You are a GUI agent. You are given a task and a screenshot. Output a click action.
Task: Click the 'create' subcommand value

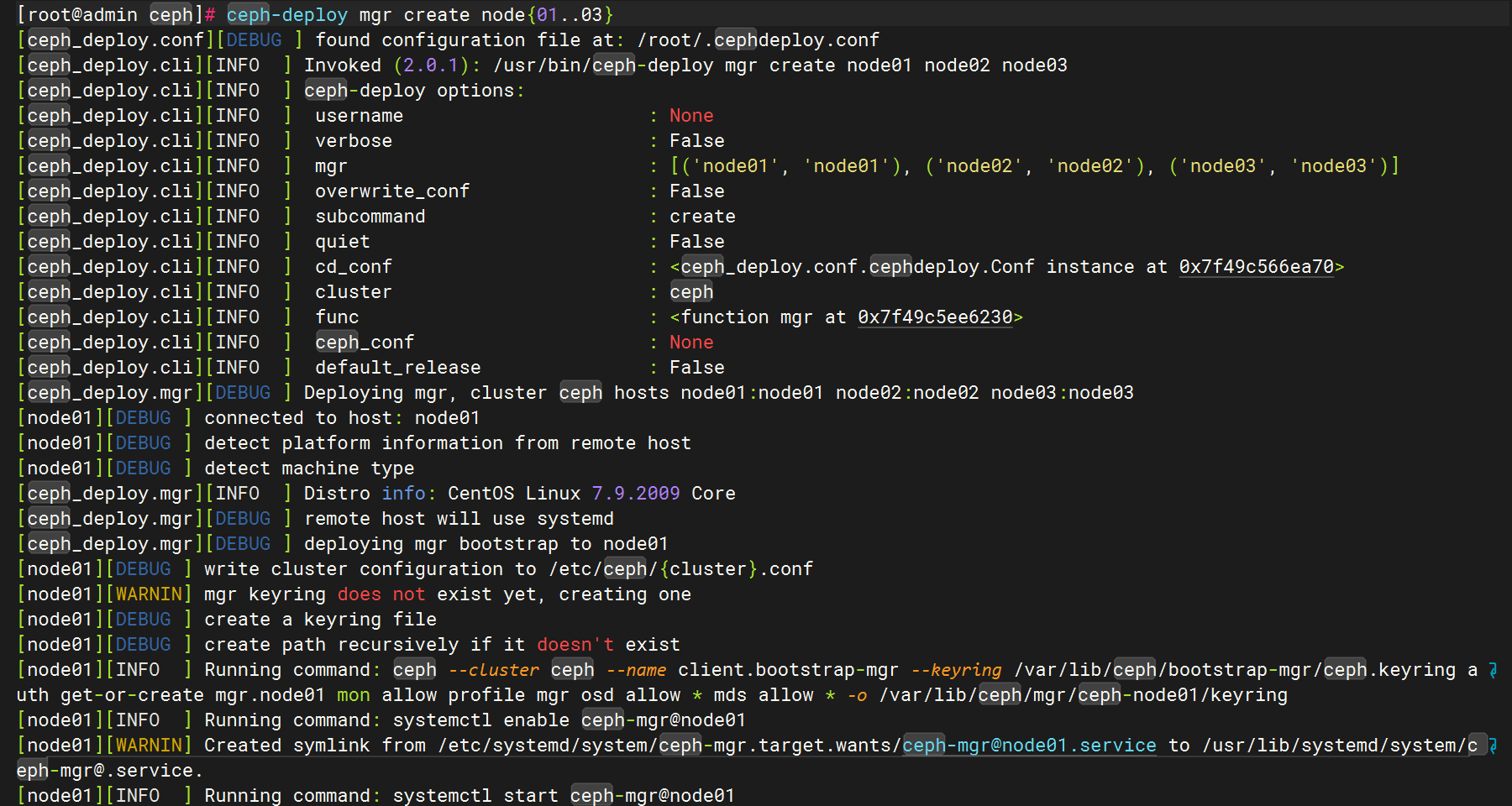pyautogui.click(x=702, y=217)
